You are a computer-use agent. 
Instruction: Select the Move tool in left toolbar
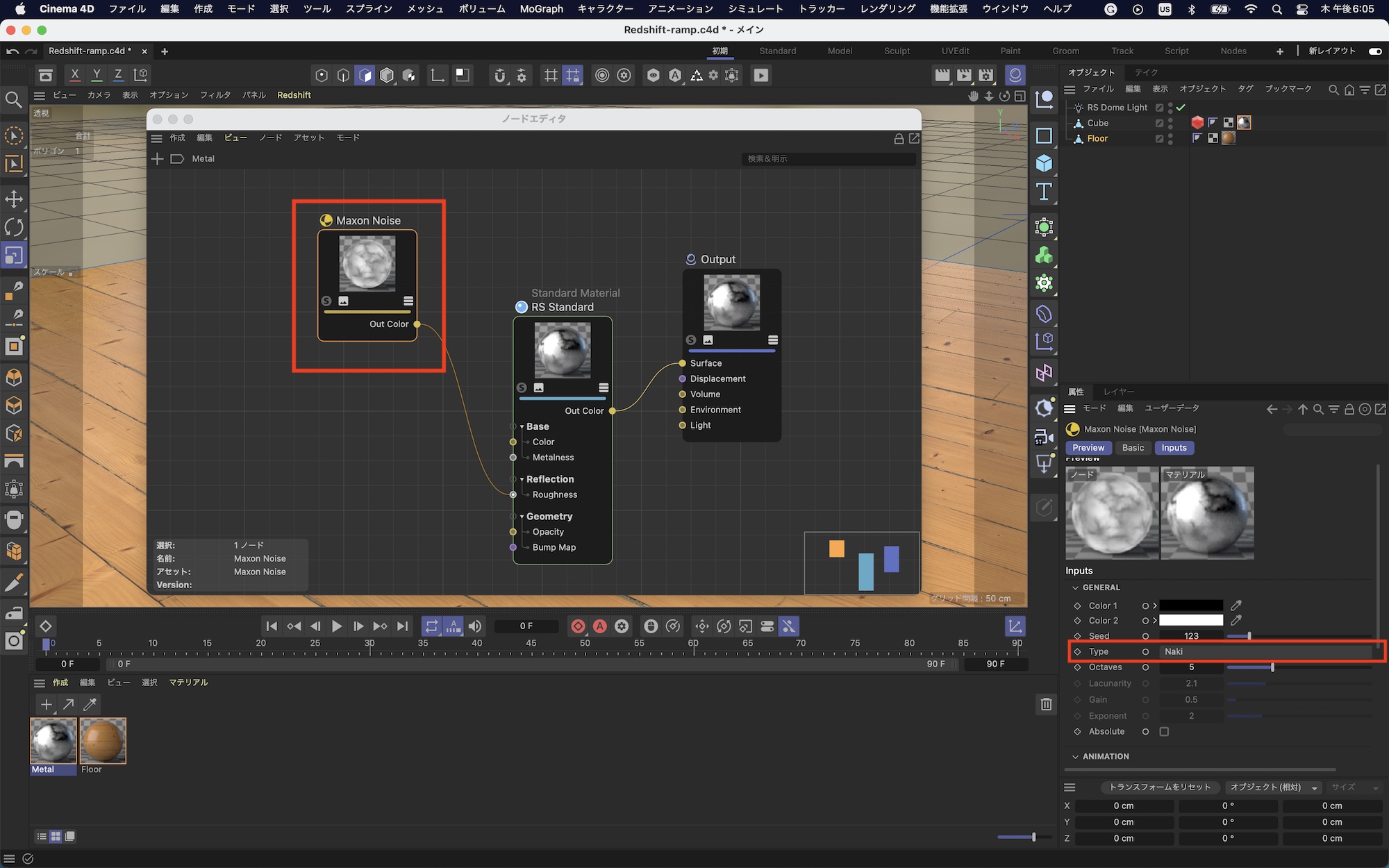[x=14, y=199]
